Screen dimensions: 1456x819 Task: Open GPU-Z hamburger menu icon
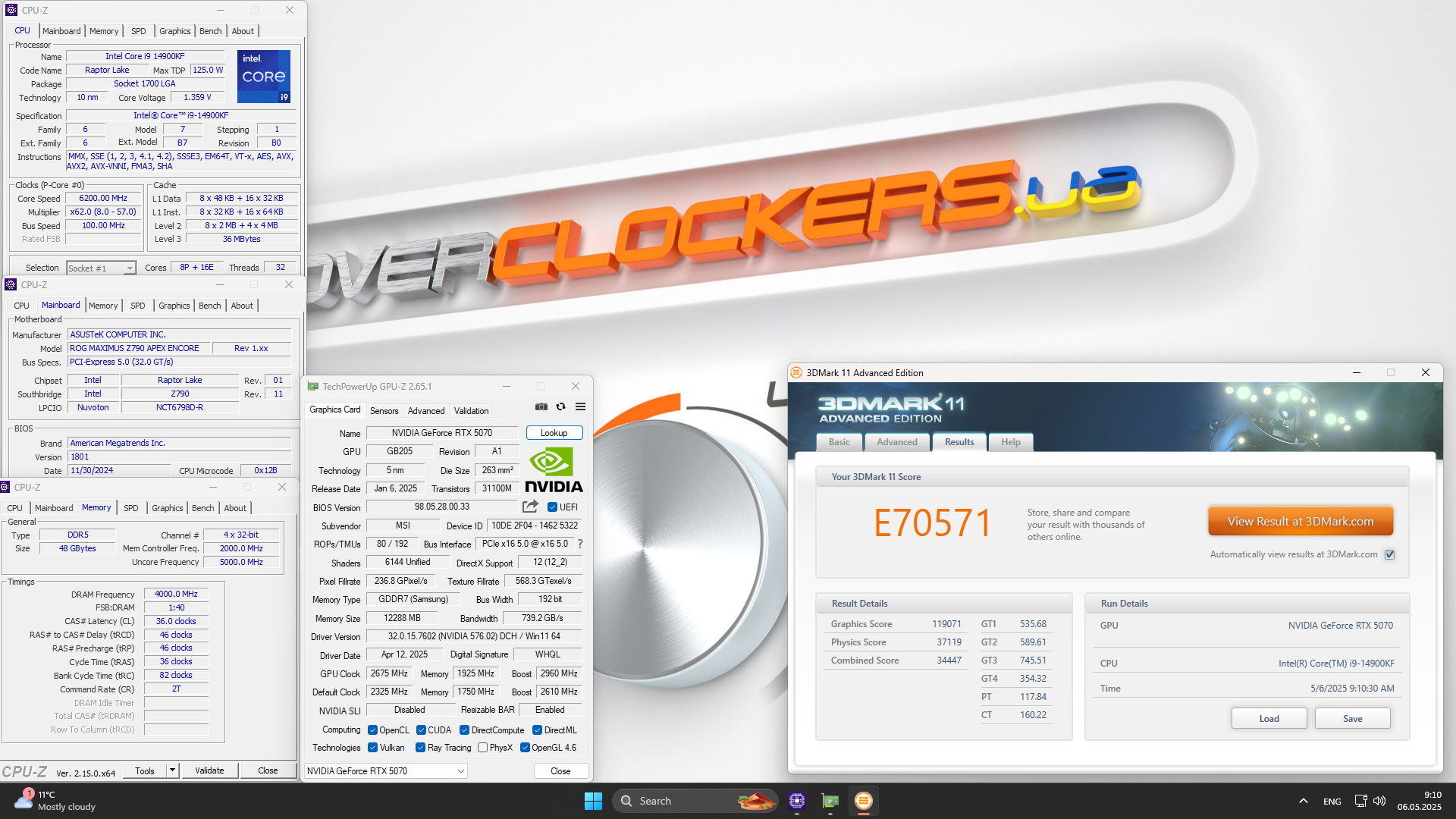point(581,407)
